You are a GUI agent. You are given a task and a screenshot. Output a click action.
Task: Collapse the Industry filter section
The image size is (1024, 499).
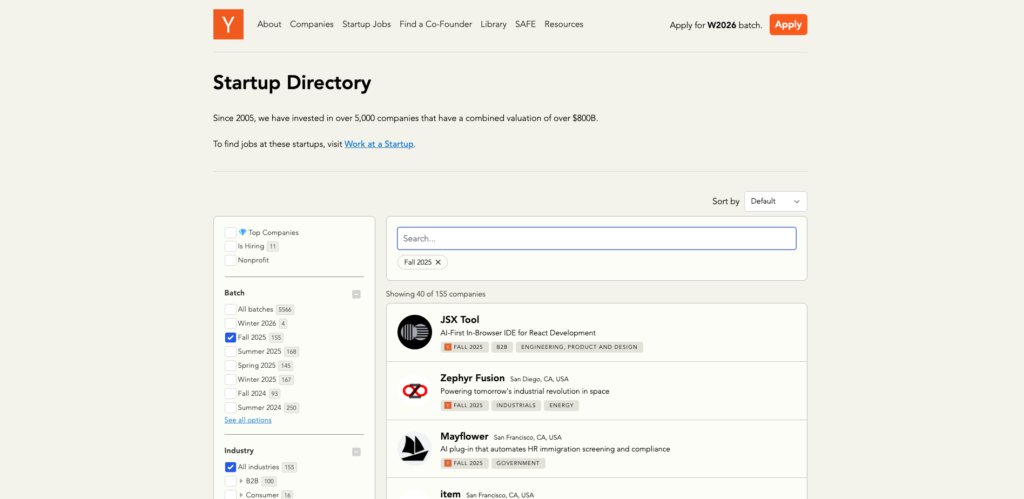click(x=356, y=452)
